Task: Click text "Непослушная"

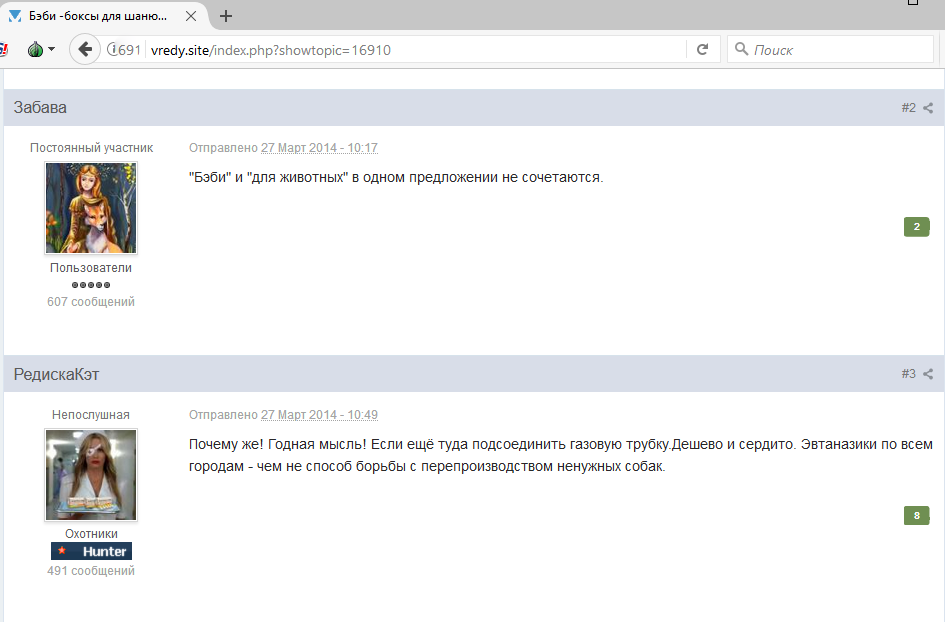Action: tap(91, 415)
